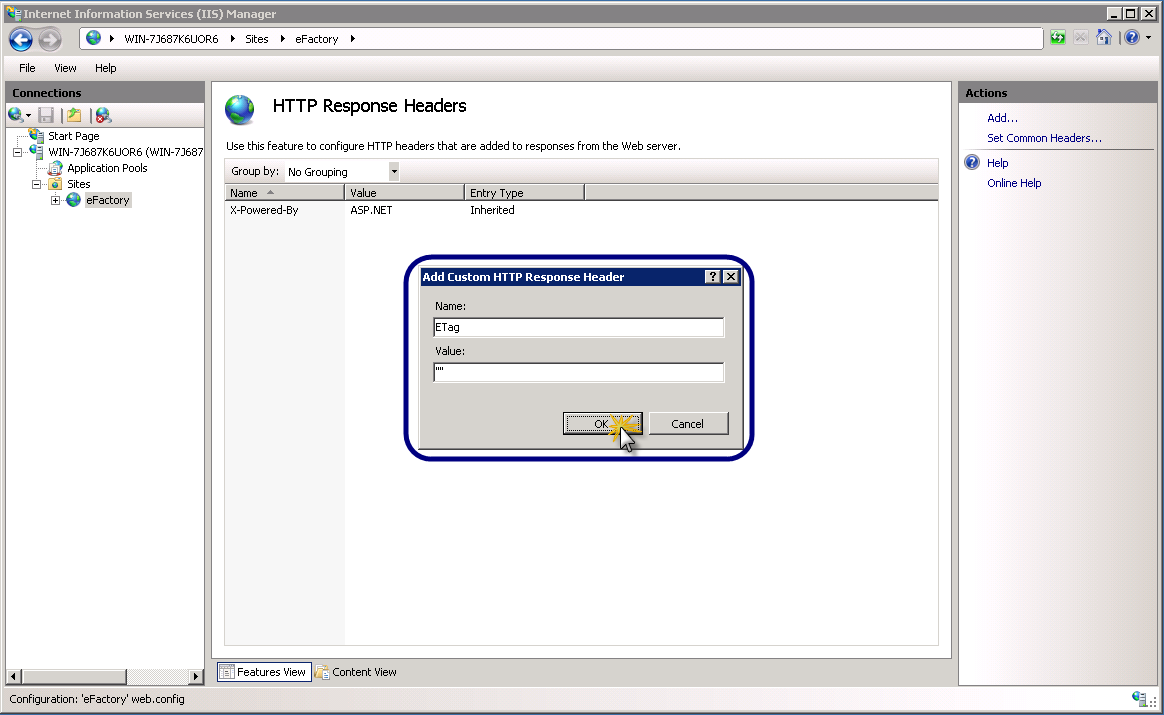Click the Add... action link

click(1002, 117)
